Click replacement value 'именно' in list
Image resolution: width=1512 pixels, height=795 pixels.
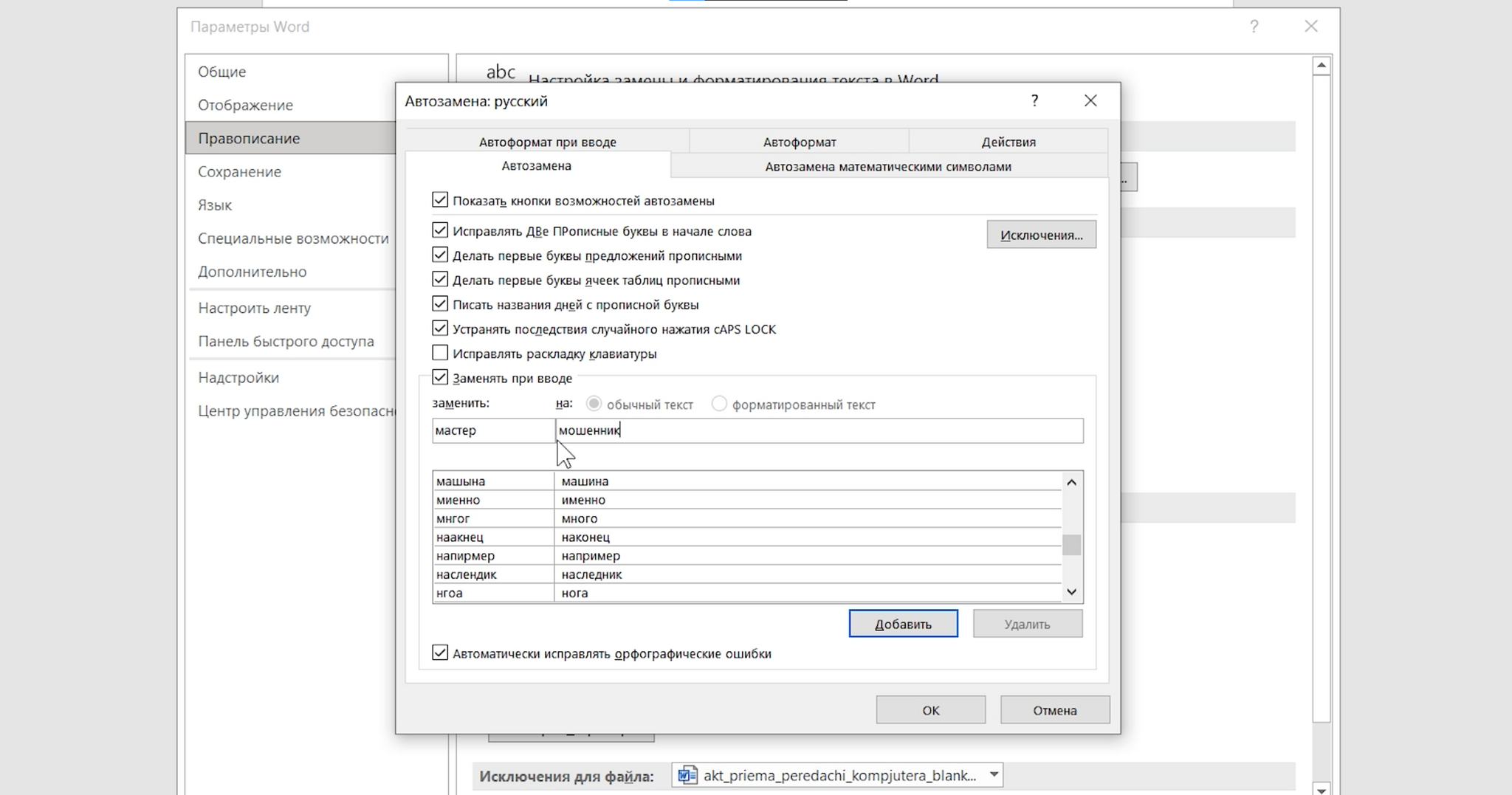coord(583,500)
